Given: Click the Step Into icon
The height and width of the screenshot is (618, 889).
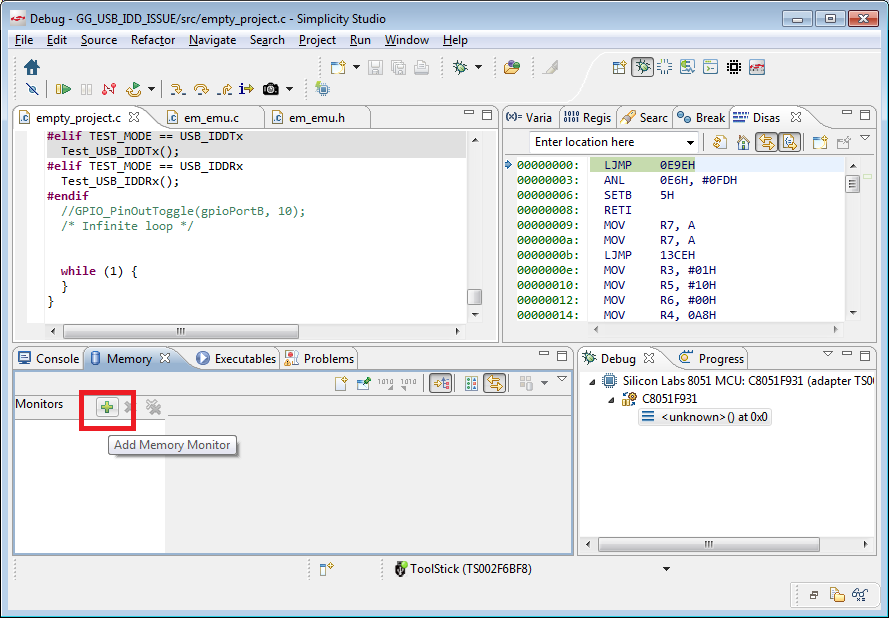Looking at the screenshot, I should coord(177,88).
